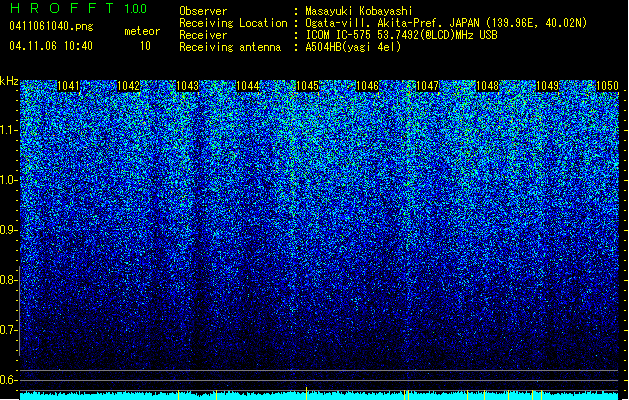
Task: Click the kHz axis unit label
Action: [9, 81]
